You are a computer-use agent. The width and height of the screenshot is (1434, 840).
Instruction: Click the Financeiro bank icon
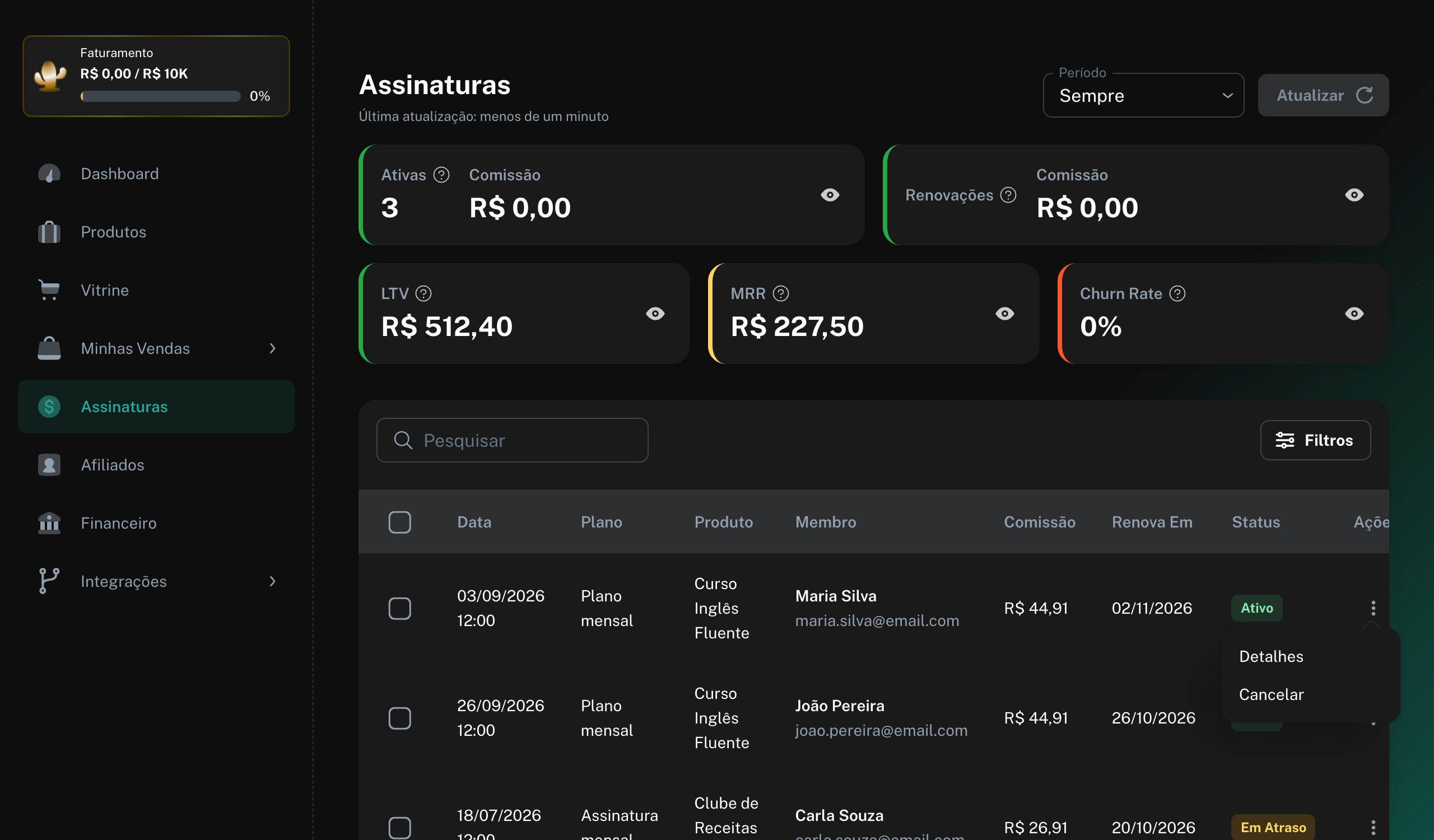coord(49,523)
